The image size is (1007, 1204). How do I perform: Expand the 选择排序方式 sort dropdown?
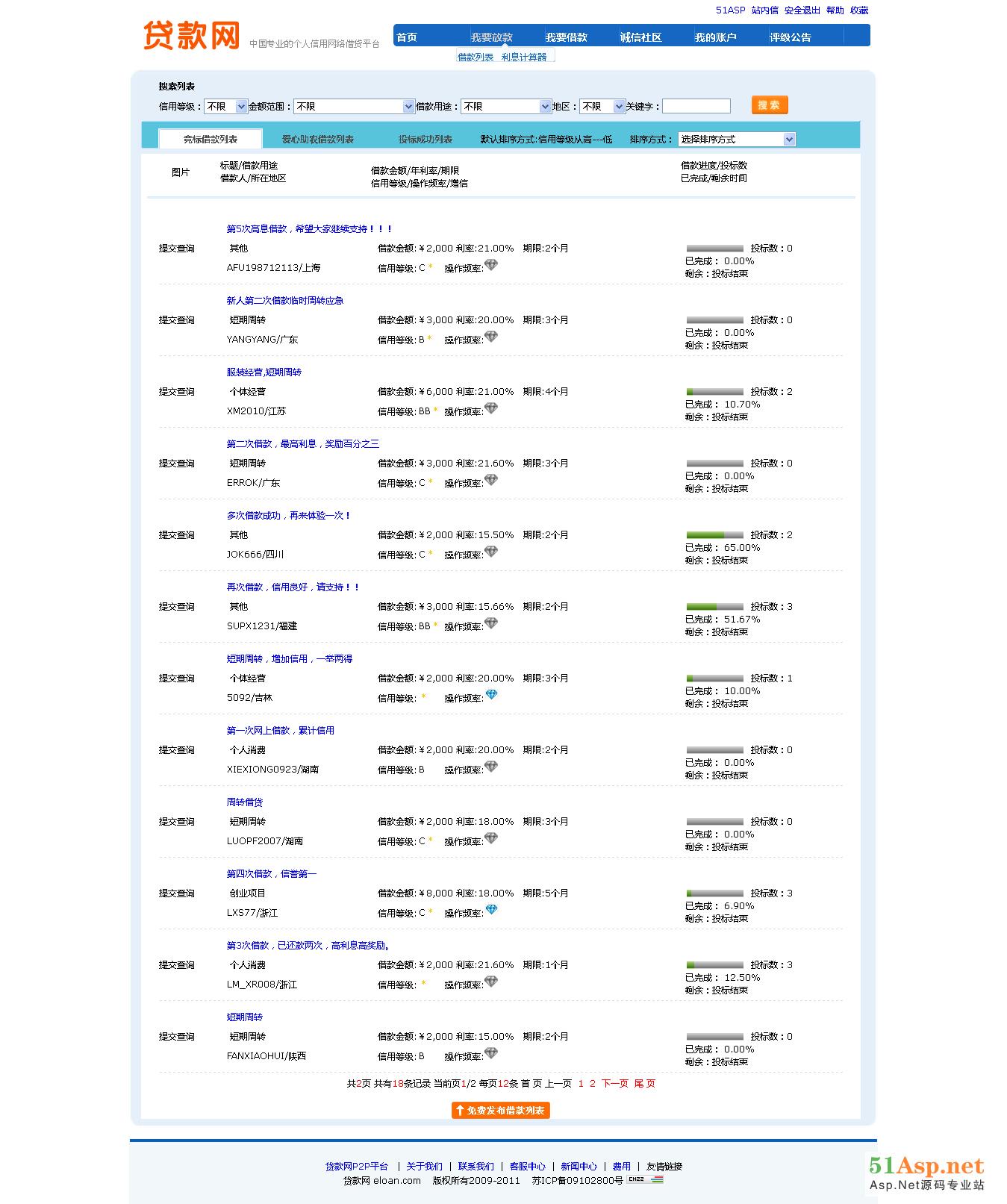click(x=737, y=140)
